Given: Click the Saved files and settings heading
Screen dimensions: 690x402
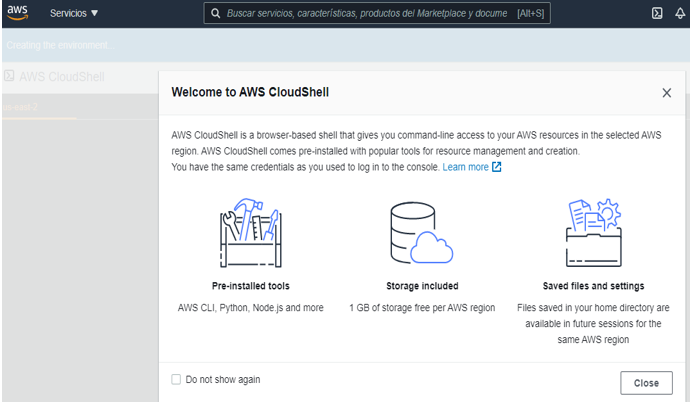Looking at the screenshot, I should pyautogui.click(x=593, y=286).
